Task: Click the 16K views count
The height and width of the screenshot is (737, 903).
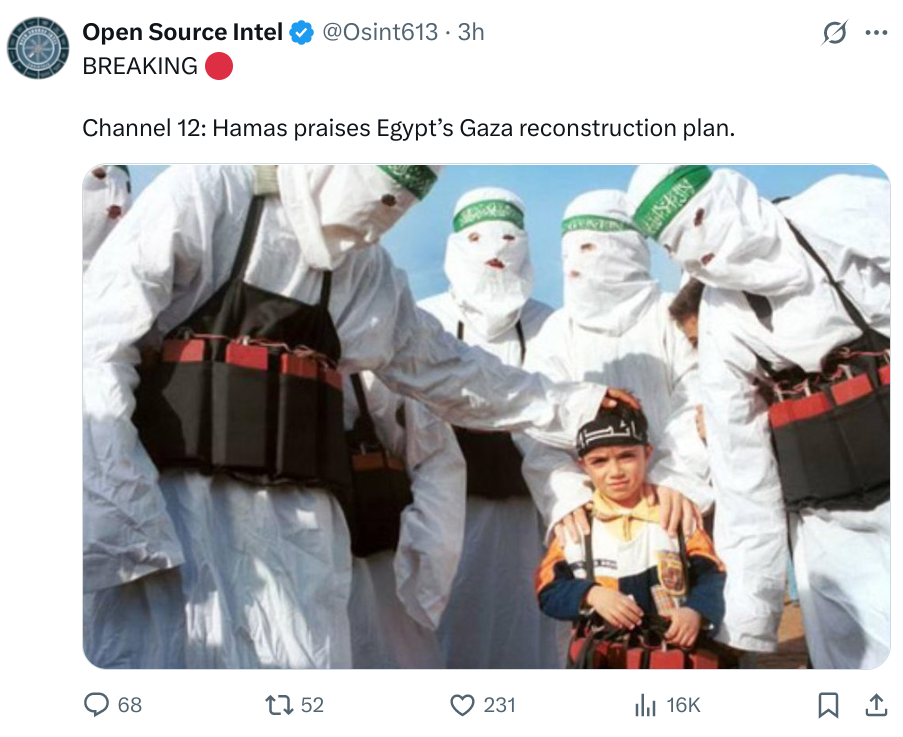Action: pyautogui.click(x=683, y=705)
